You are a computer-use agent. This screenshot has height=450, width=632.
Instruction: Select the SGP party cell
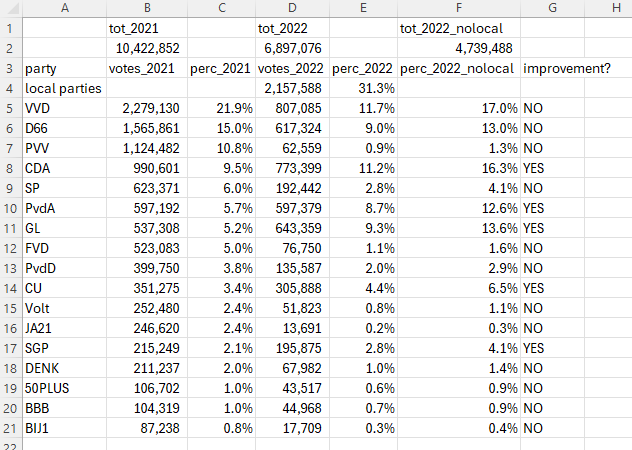[x=64, y=348]
